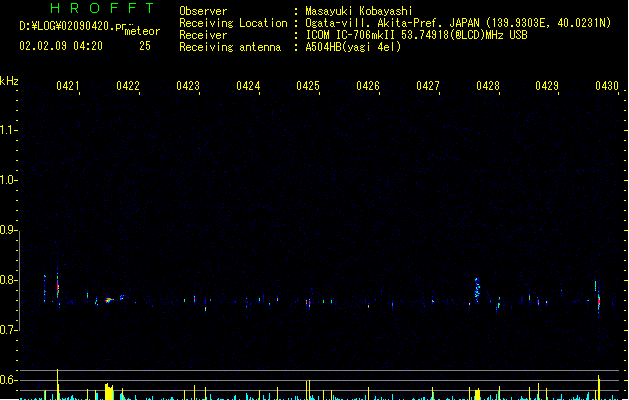Screen dimensions: 629x400
Task: Click the A504HB(yagi 4el) antenna text
Action: 353,47
